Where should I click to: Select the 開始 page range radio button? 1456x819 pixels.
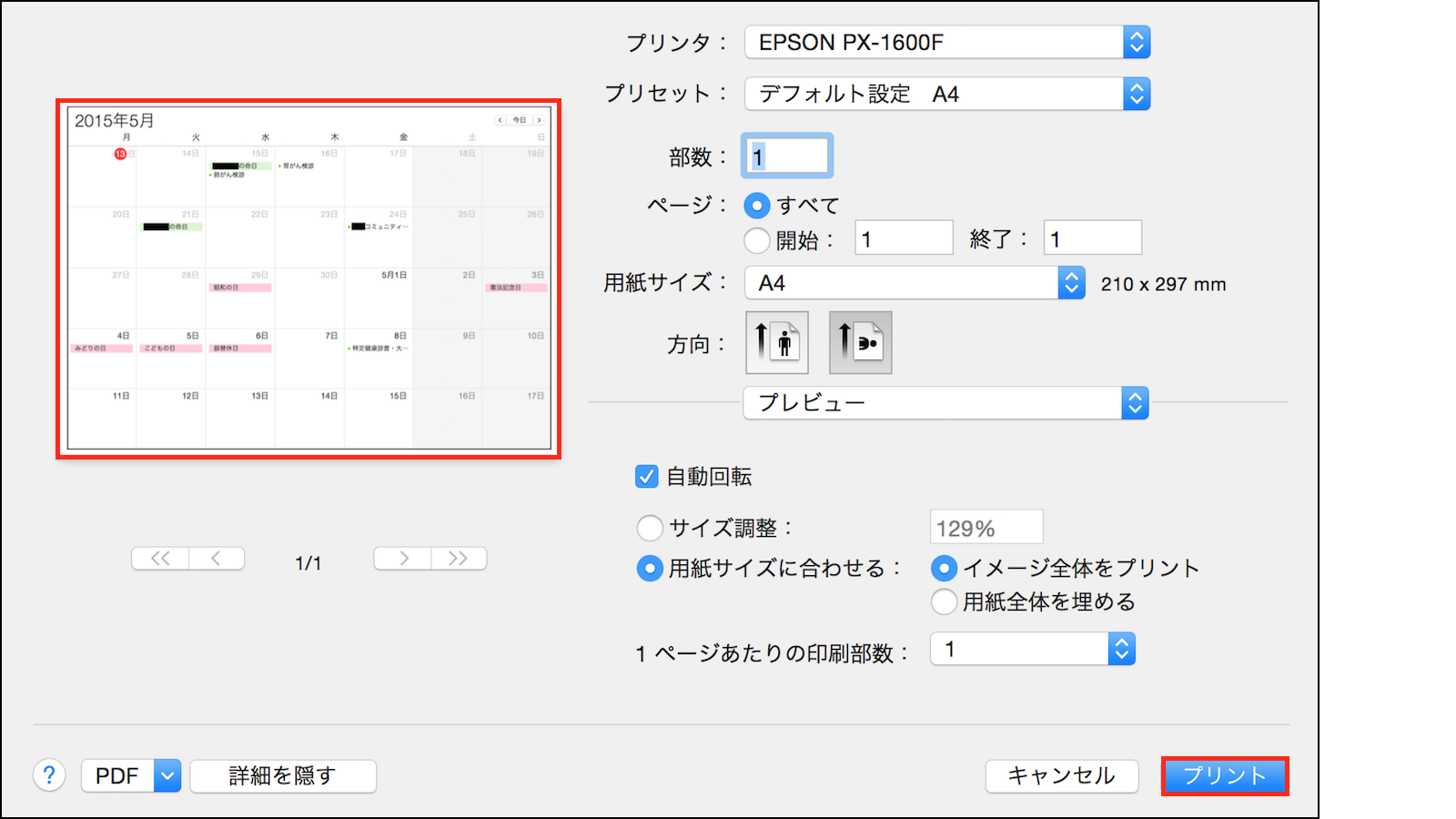click(757, 240)
